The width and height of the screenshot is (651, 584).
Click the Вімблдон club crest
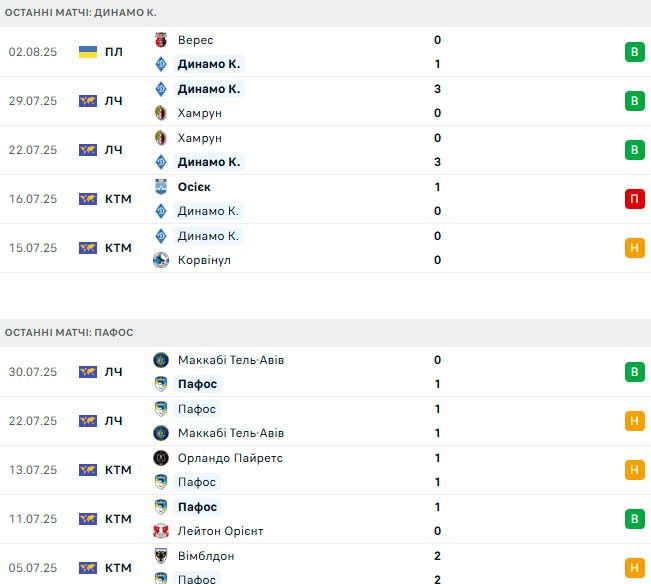(161, 556)
